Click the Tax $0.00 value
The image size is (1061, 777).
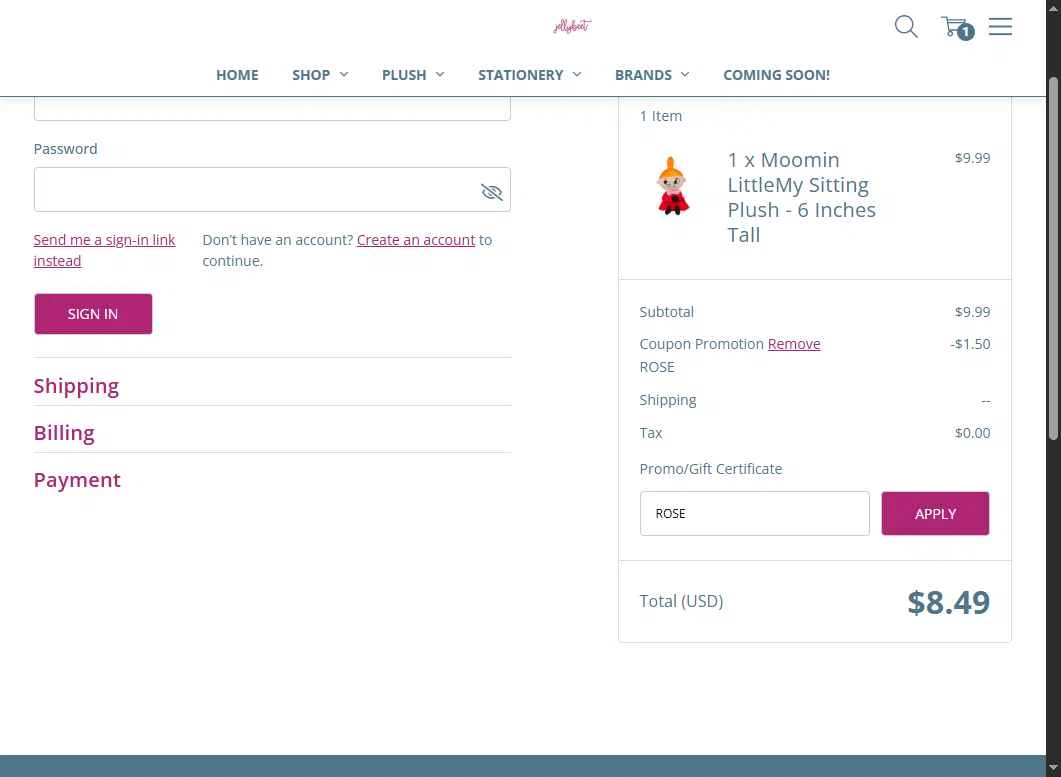tap(972, 433)
